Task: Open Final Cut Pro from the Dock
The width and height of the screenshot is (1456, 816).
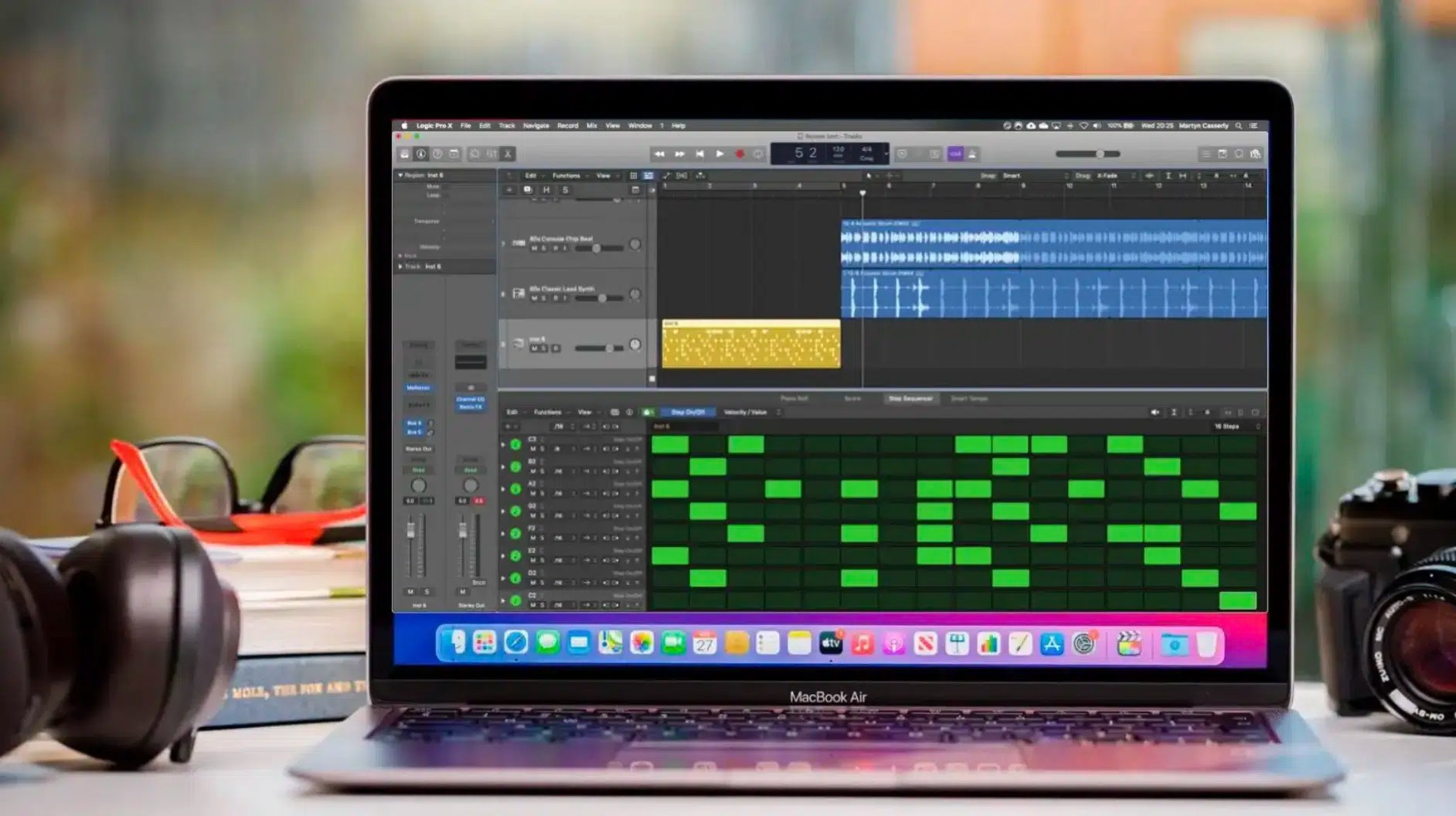Action: pos(1129,644)
